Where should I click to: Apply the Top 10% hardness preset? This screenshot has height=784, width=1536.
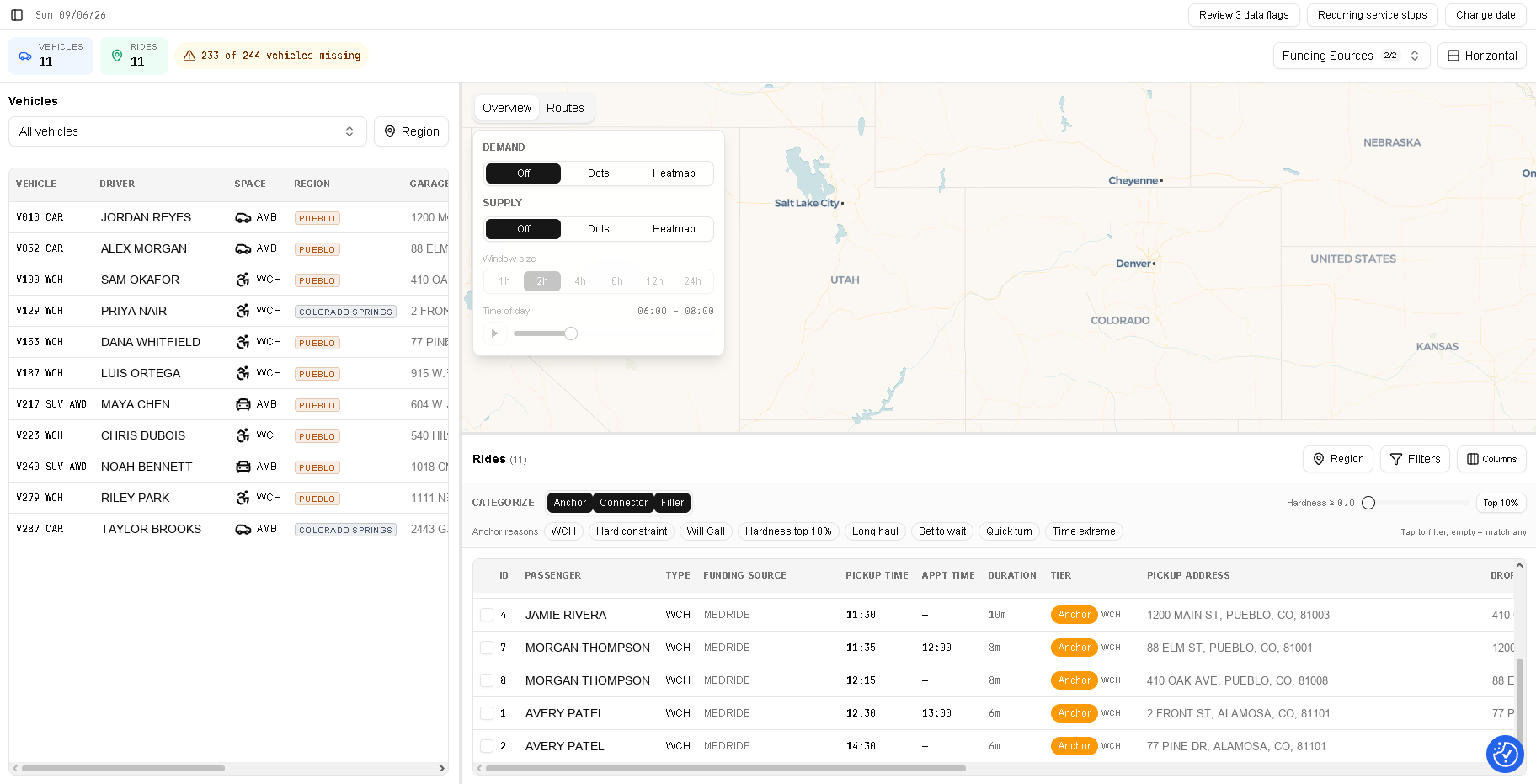pos(1501,503)
